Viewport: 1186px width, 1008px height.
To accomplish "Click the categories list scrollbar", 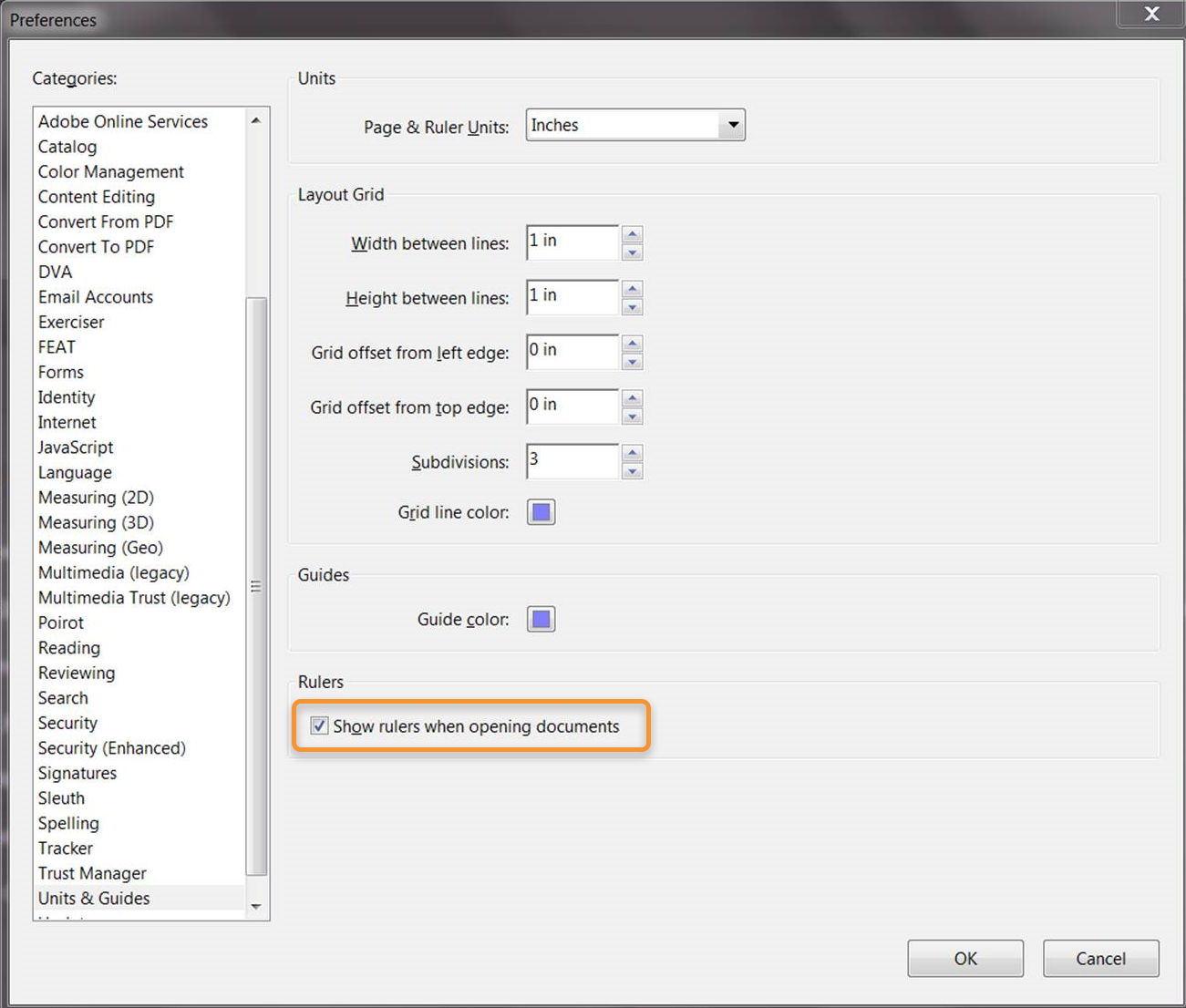I will (256, 588).
